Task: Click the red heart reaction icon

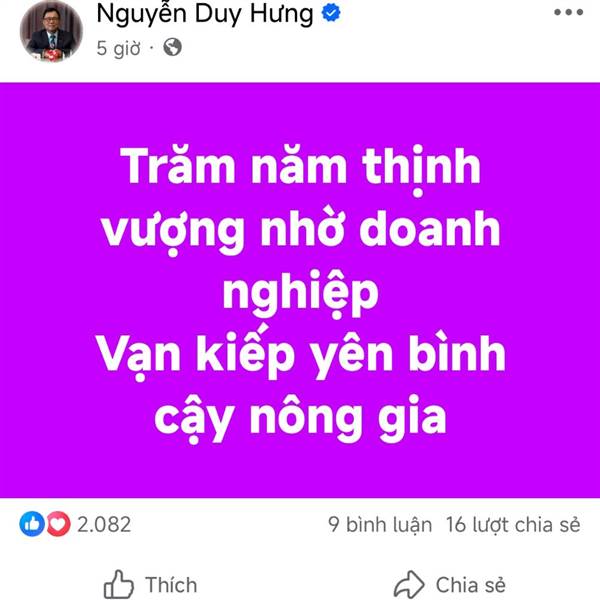Action: (59, 524)
